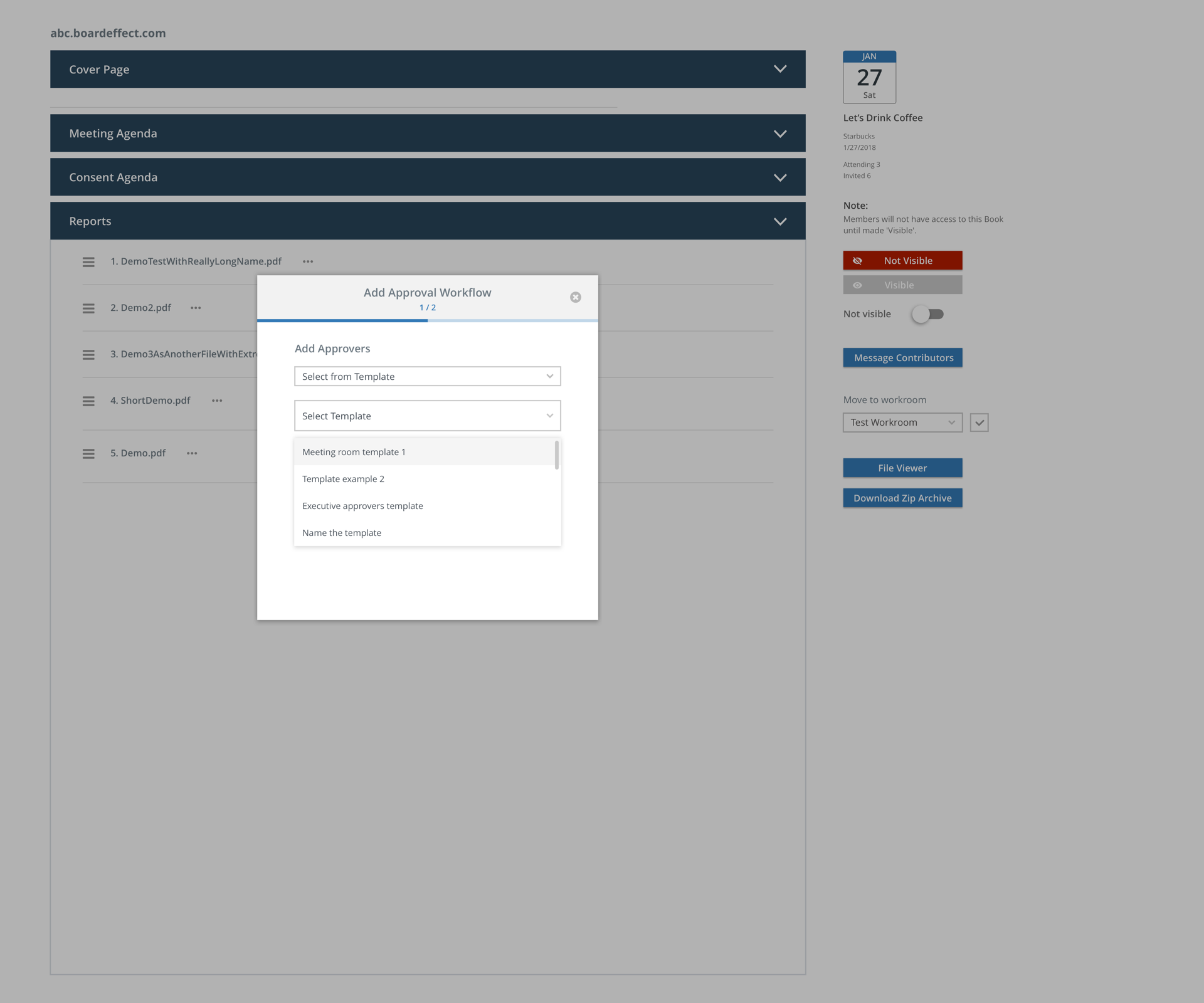This screenshot has width=1204, height=1003.
Task: Choose Executive approvers template option
Action: (362, 506)
